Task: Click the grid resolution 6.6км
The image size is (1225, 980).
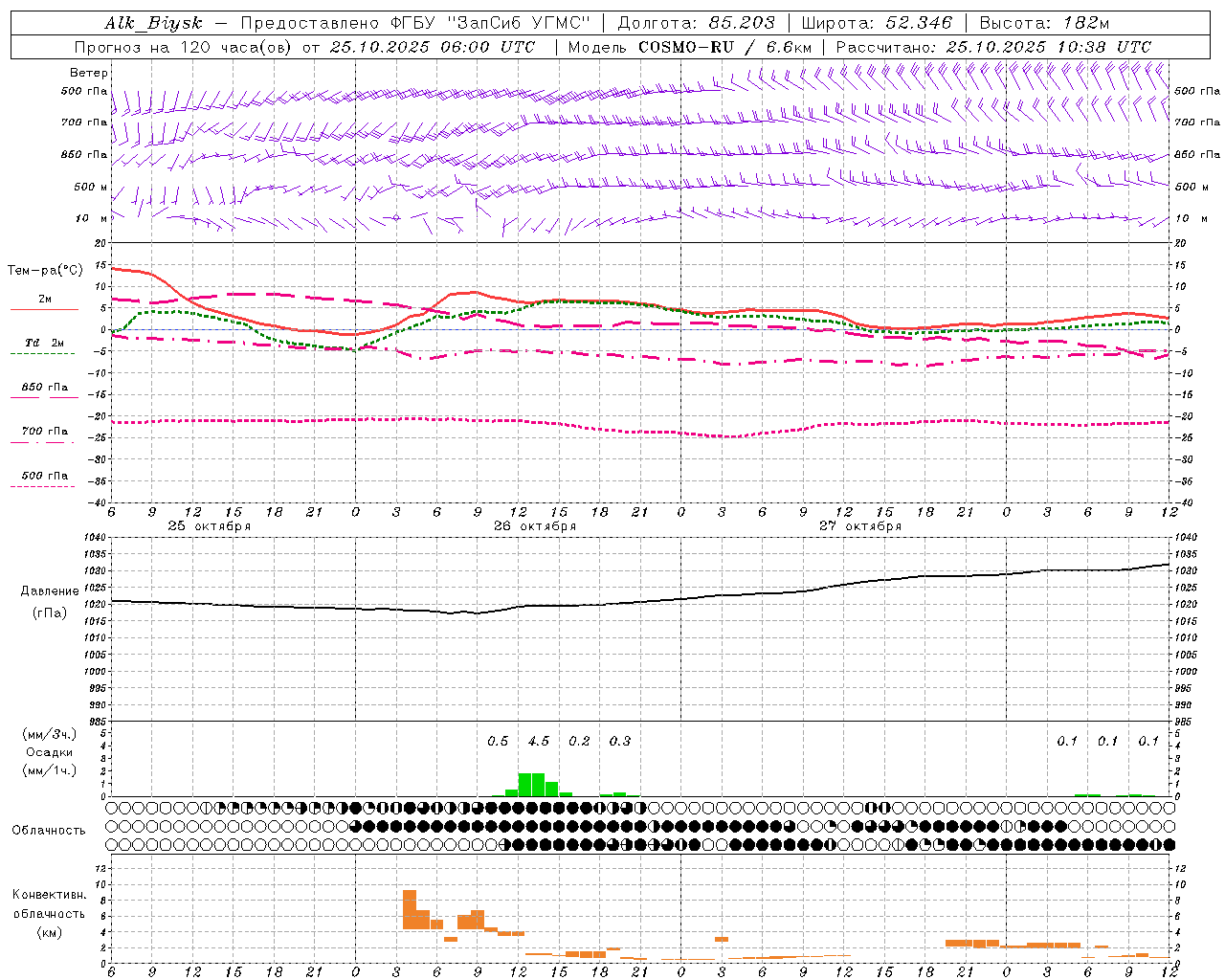Action: 789,47
